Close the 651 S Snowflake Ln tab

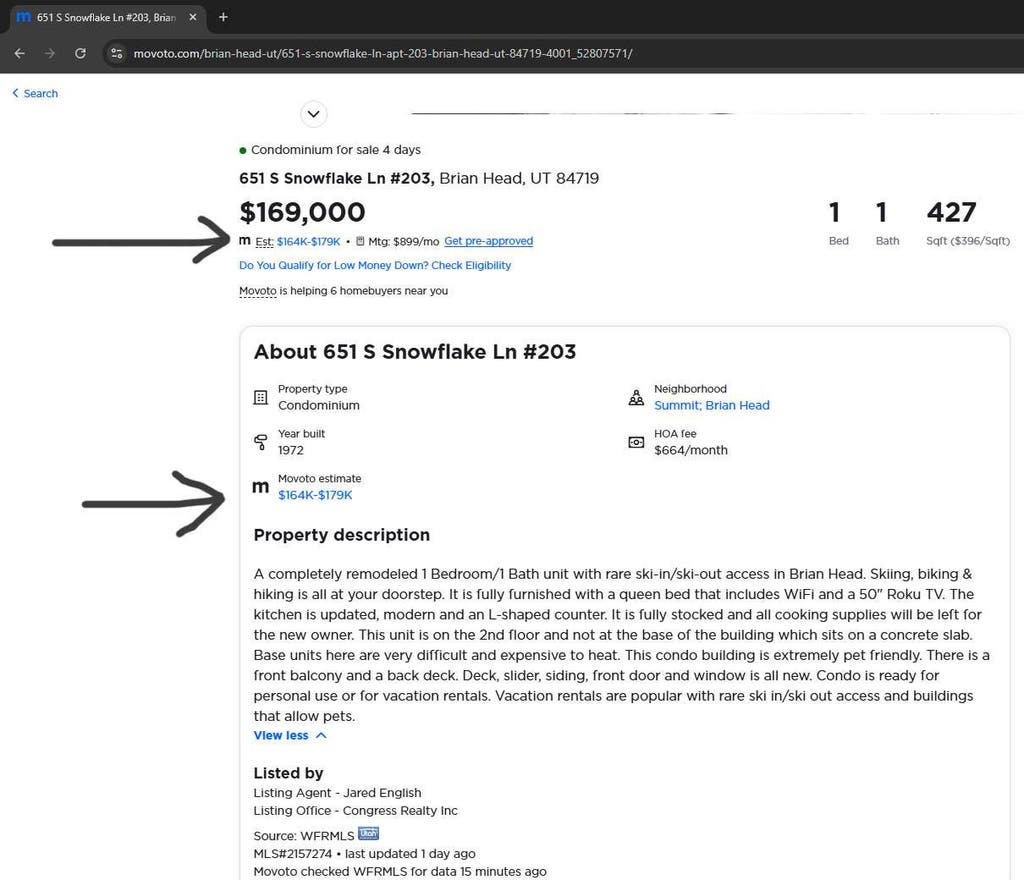pos(193,18)
